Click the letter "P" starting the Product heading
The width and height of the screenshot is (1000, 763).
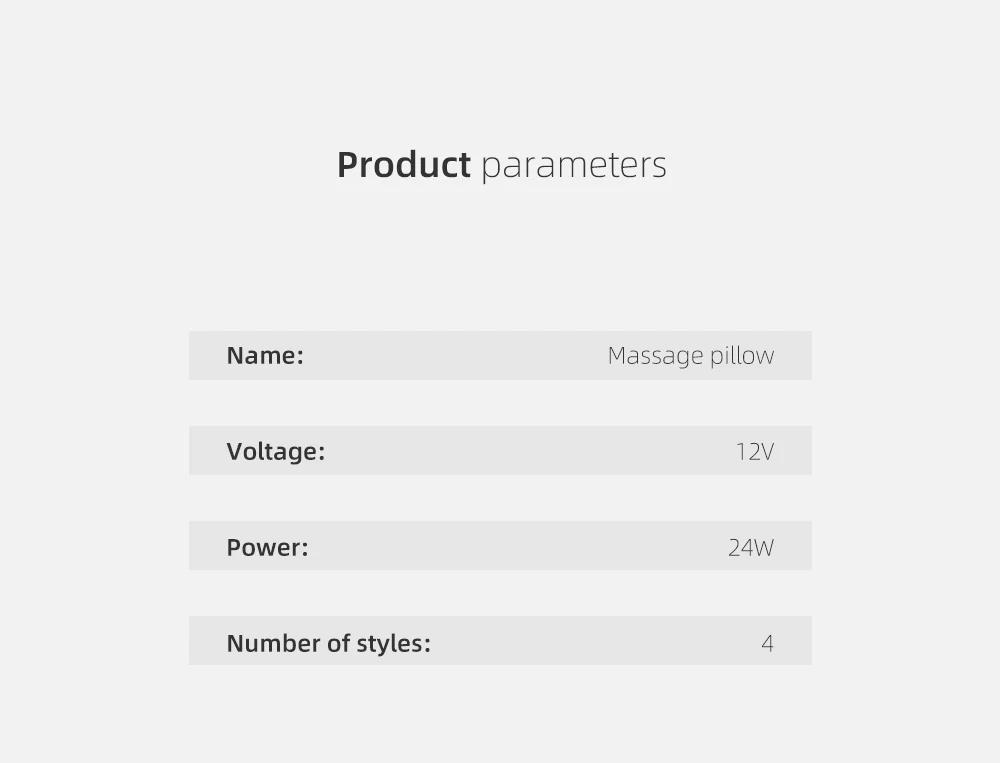click(x=348, y=165)
